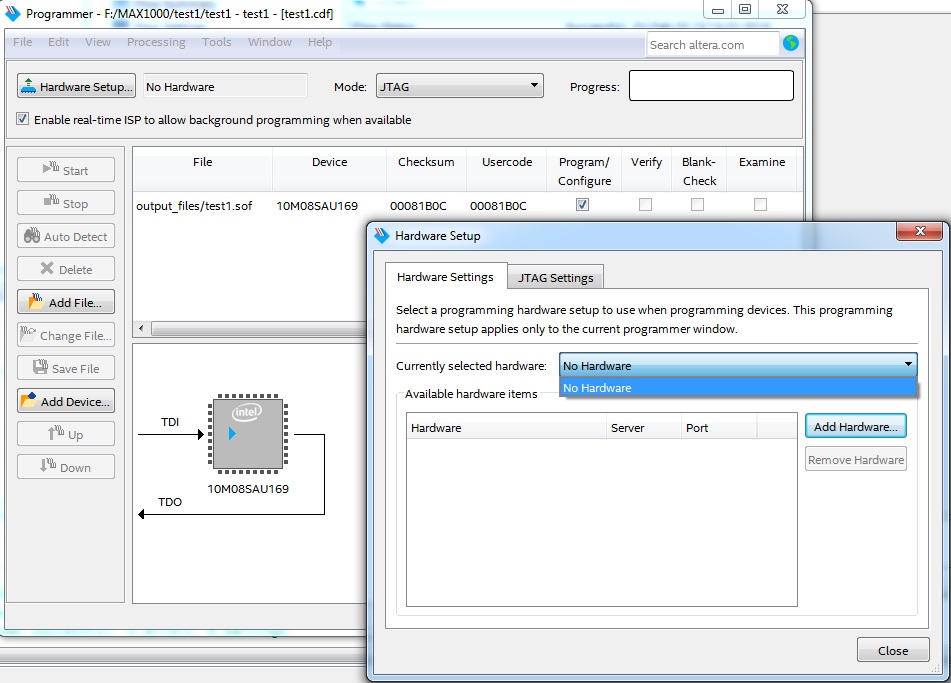This screenshot has height=683, width=951.
Task: Open Currently selected hardware dropdown
Action: coord(738,365)
